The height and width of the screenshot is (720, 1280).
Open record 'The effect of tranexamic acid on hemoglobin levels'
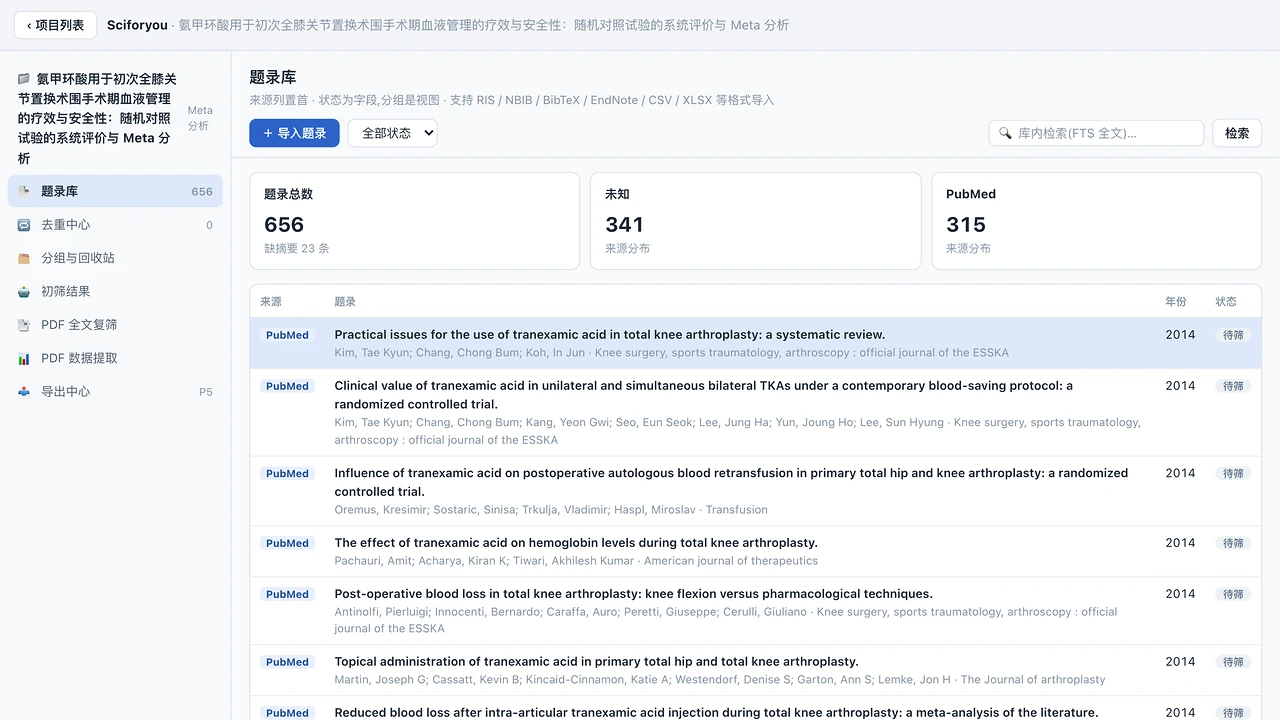[755, 551]
